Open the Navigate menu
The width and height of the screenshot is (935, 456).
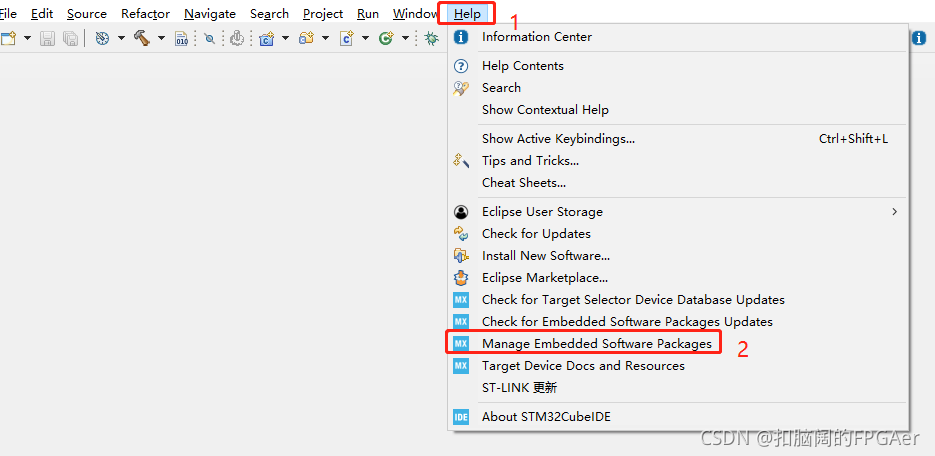(x=210, y=13)
